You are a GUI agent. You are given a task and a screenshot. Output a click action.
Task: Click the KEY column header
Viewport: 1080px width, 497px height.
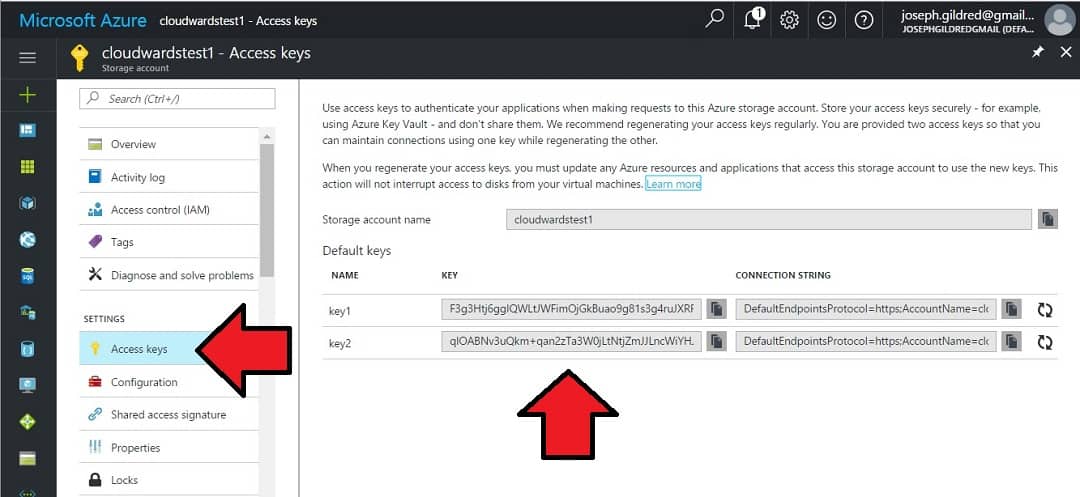[449, 275]
